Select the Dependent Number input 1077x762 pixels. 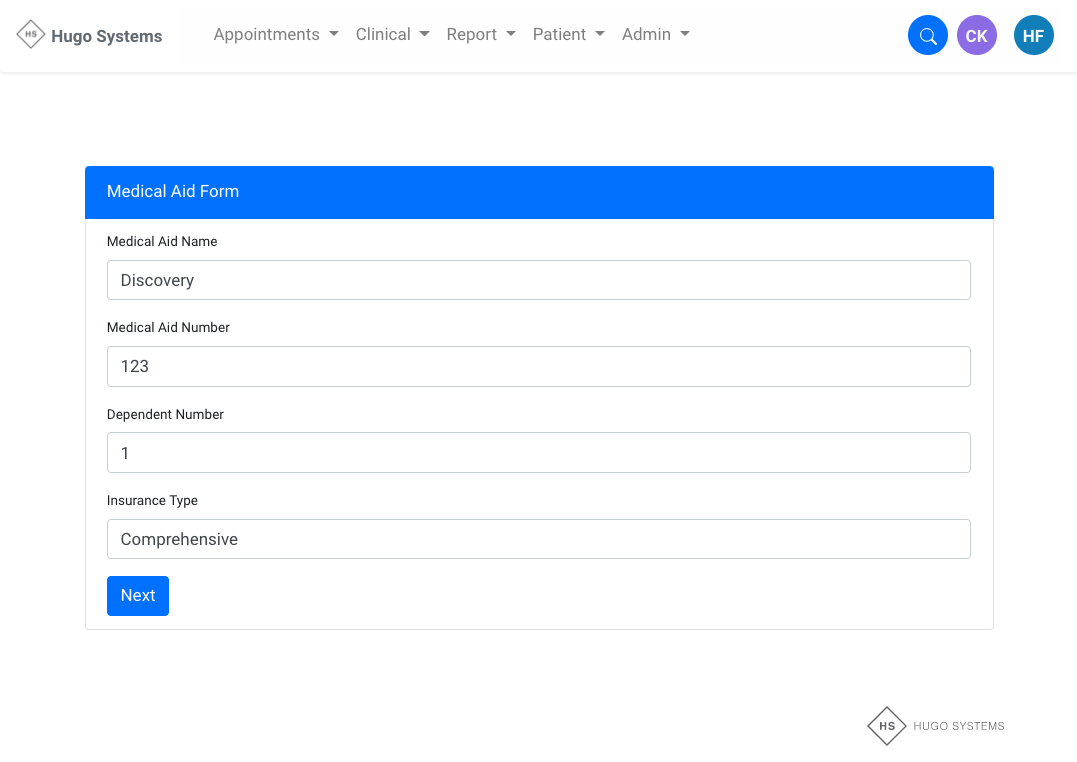538,453
